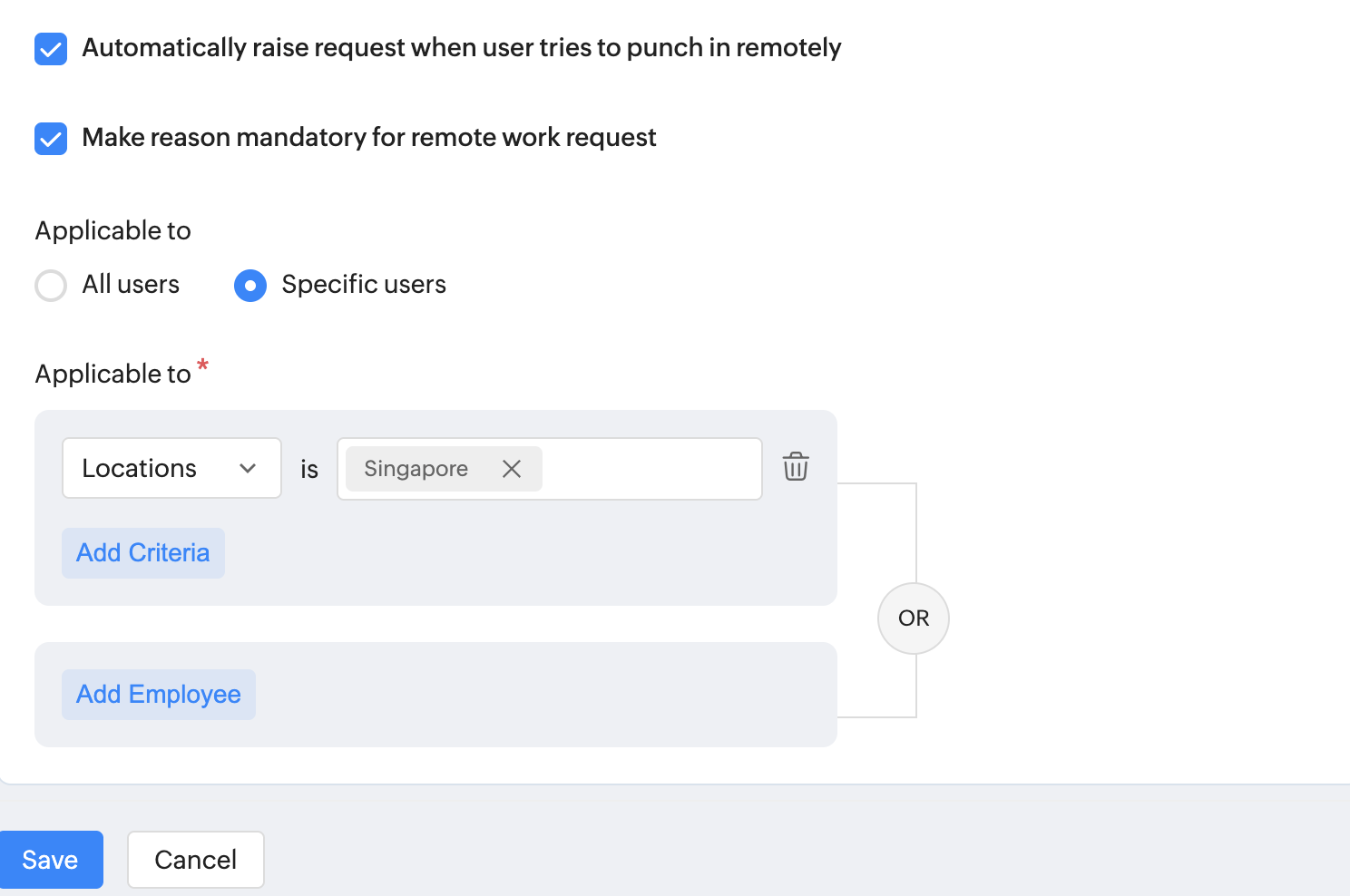Cancel the changes
The height and width of the screenshot is (896, 1350).
click(x=195, y=860)
